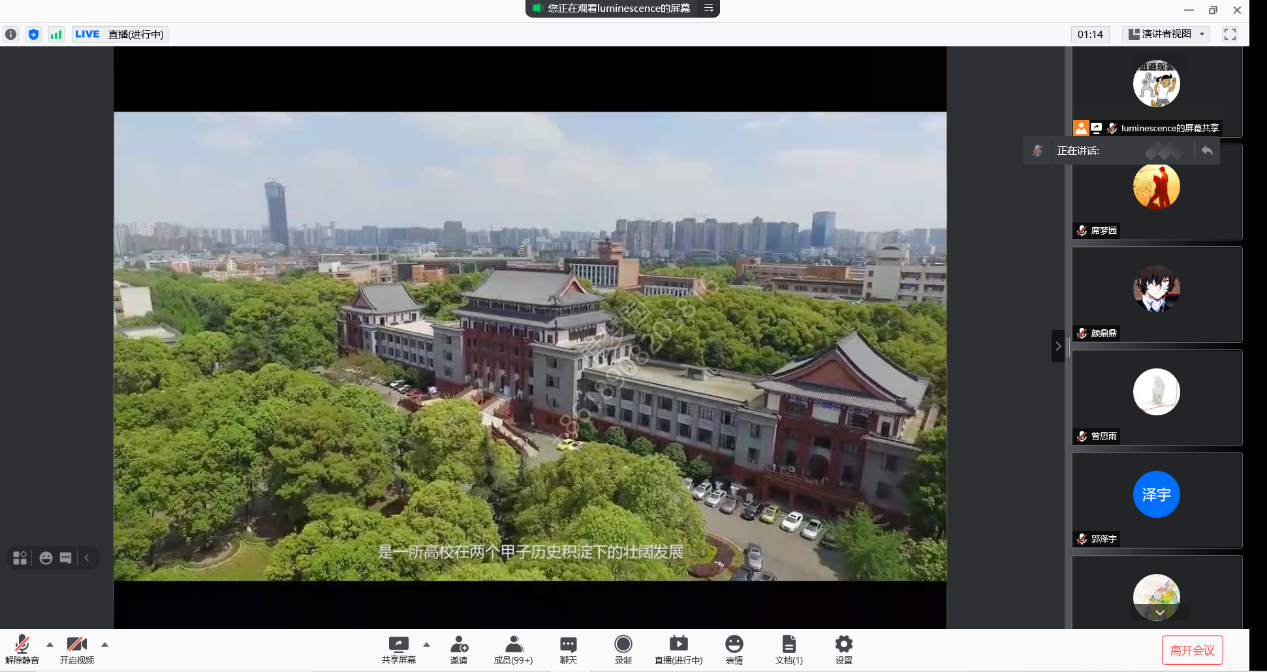Image resolution: width=1267 pixels, height=672 pixels.
Task: Expand audio options arrow beside 解除静音
Action: pyautogui.click(x=50, y=644)
